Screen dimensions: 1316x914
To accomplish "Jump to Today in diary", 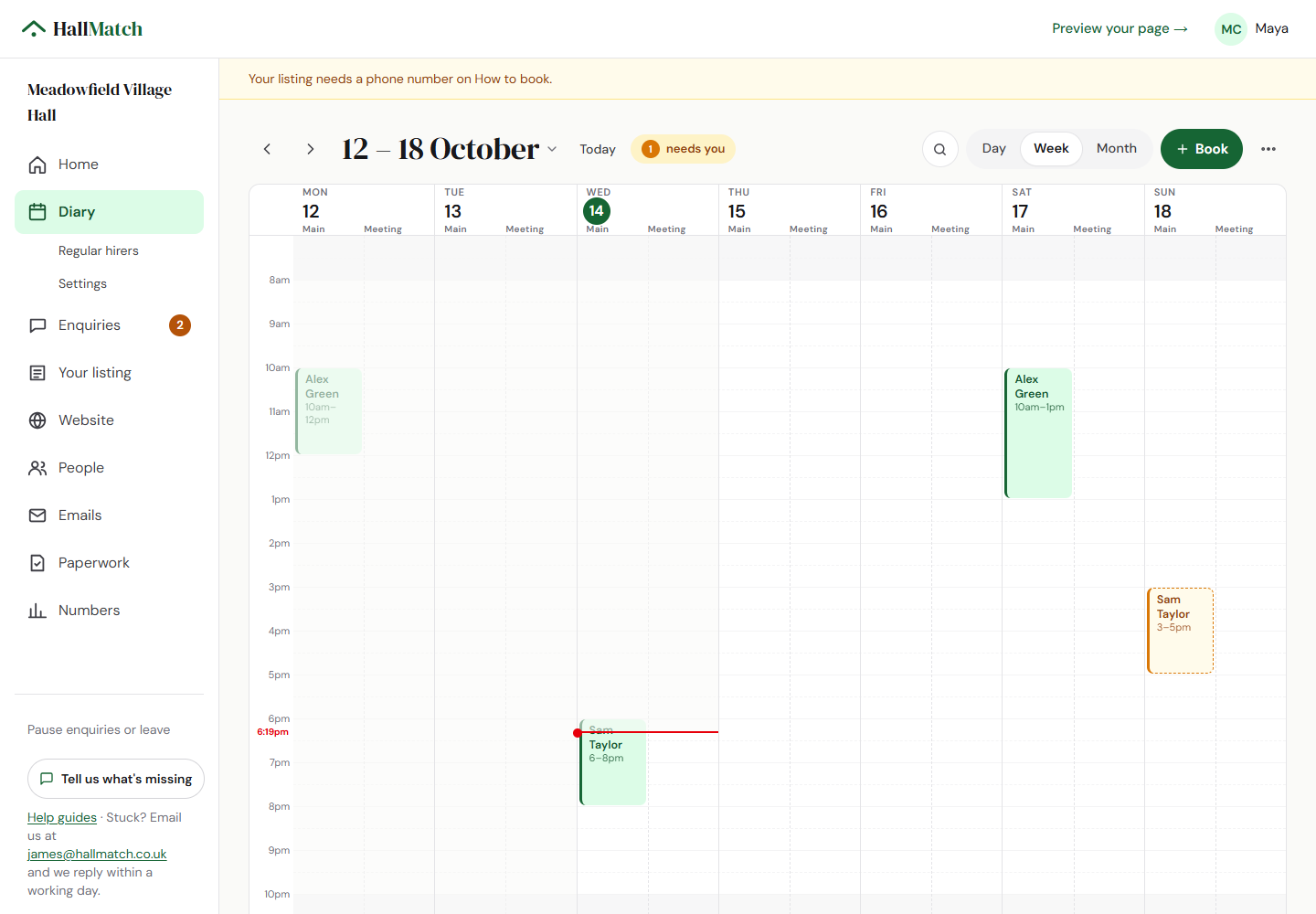I will tap(598, 149).
